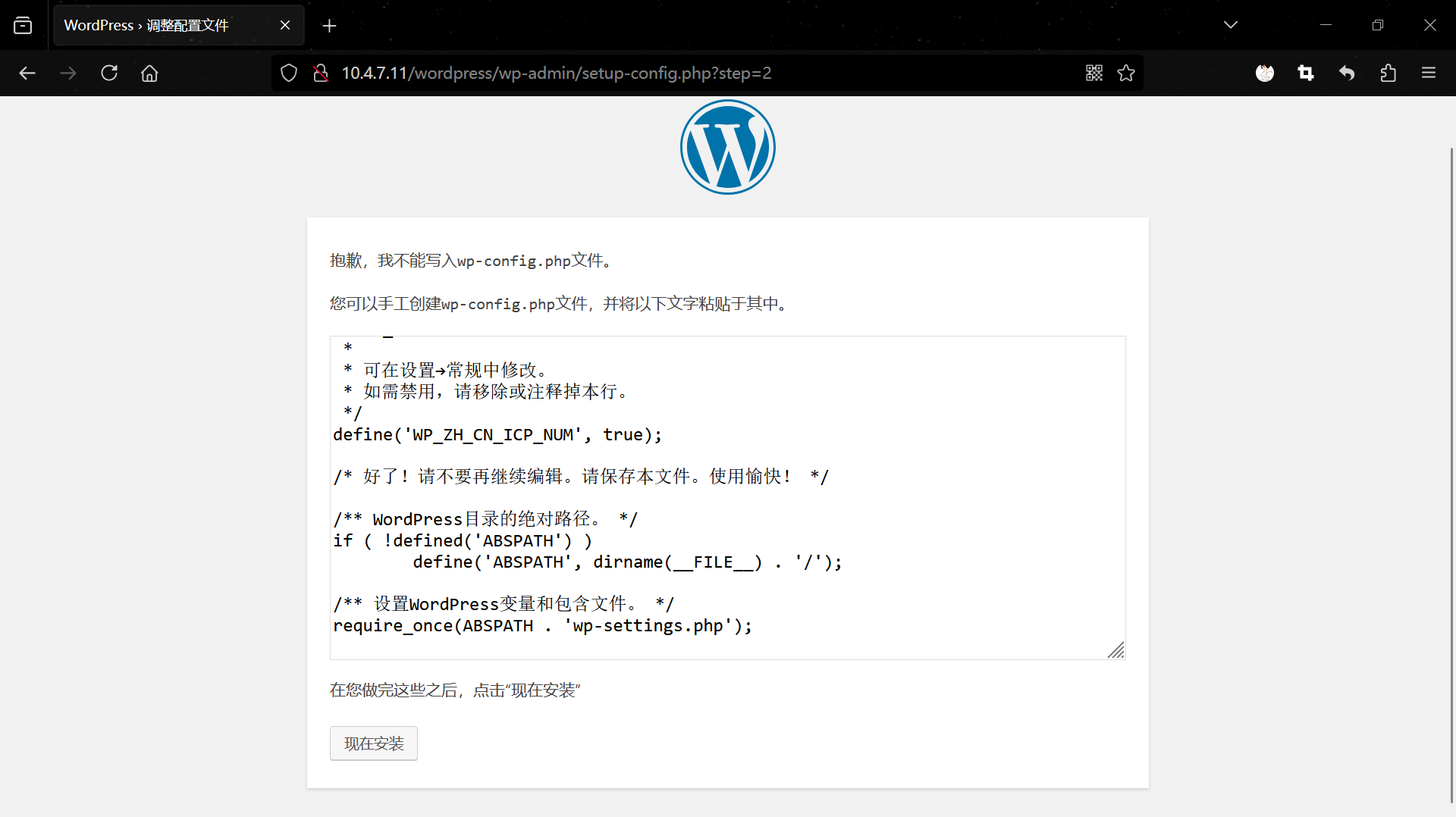1456x817 pixels.
Task: Click the browser back arrow
Action: click(27, 73)
